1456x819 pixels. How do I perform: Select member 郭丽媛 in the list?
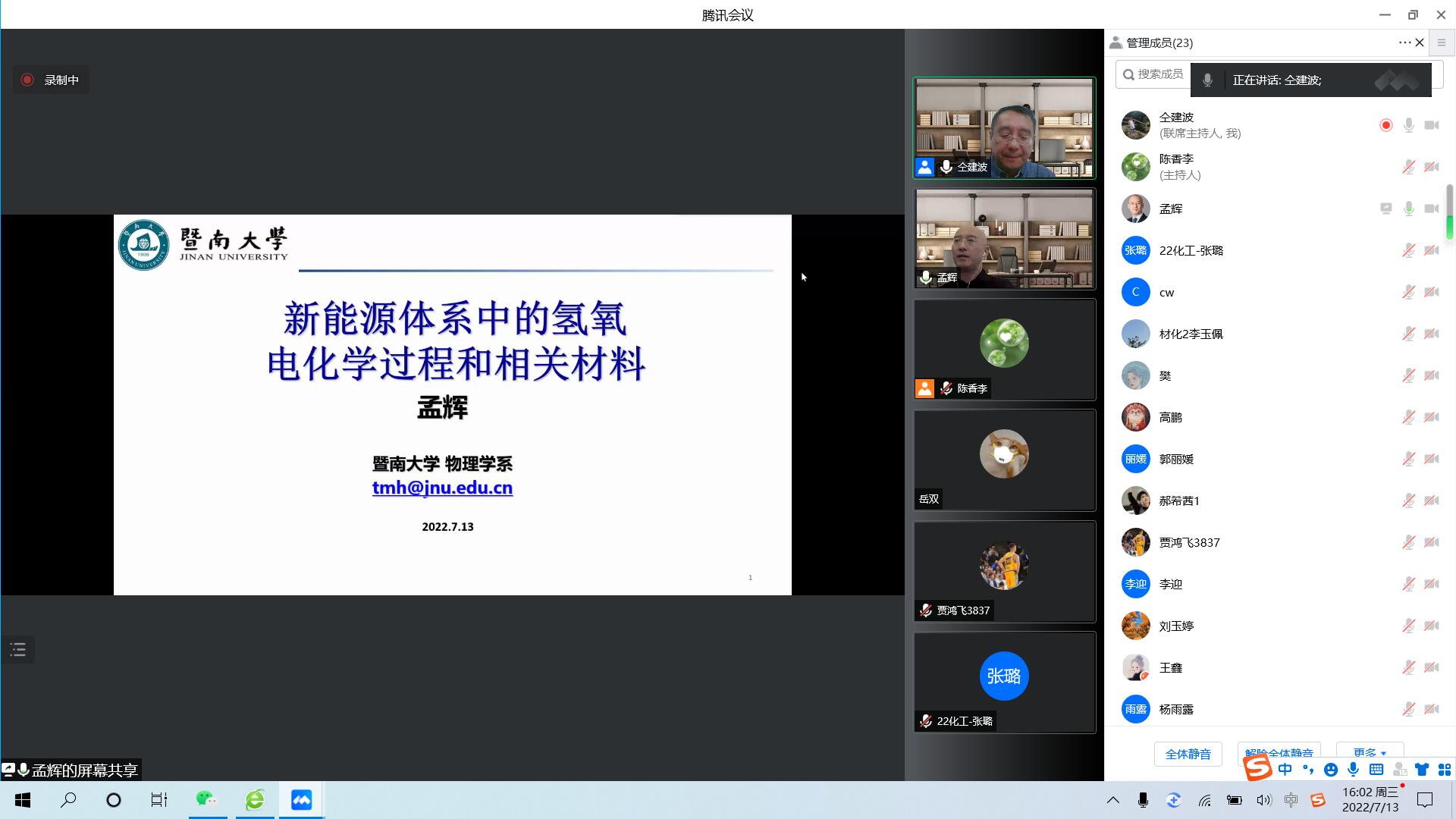click(1176, 459)
